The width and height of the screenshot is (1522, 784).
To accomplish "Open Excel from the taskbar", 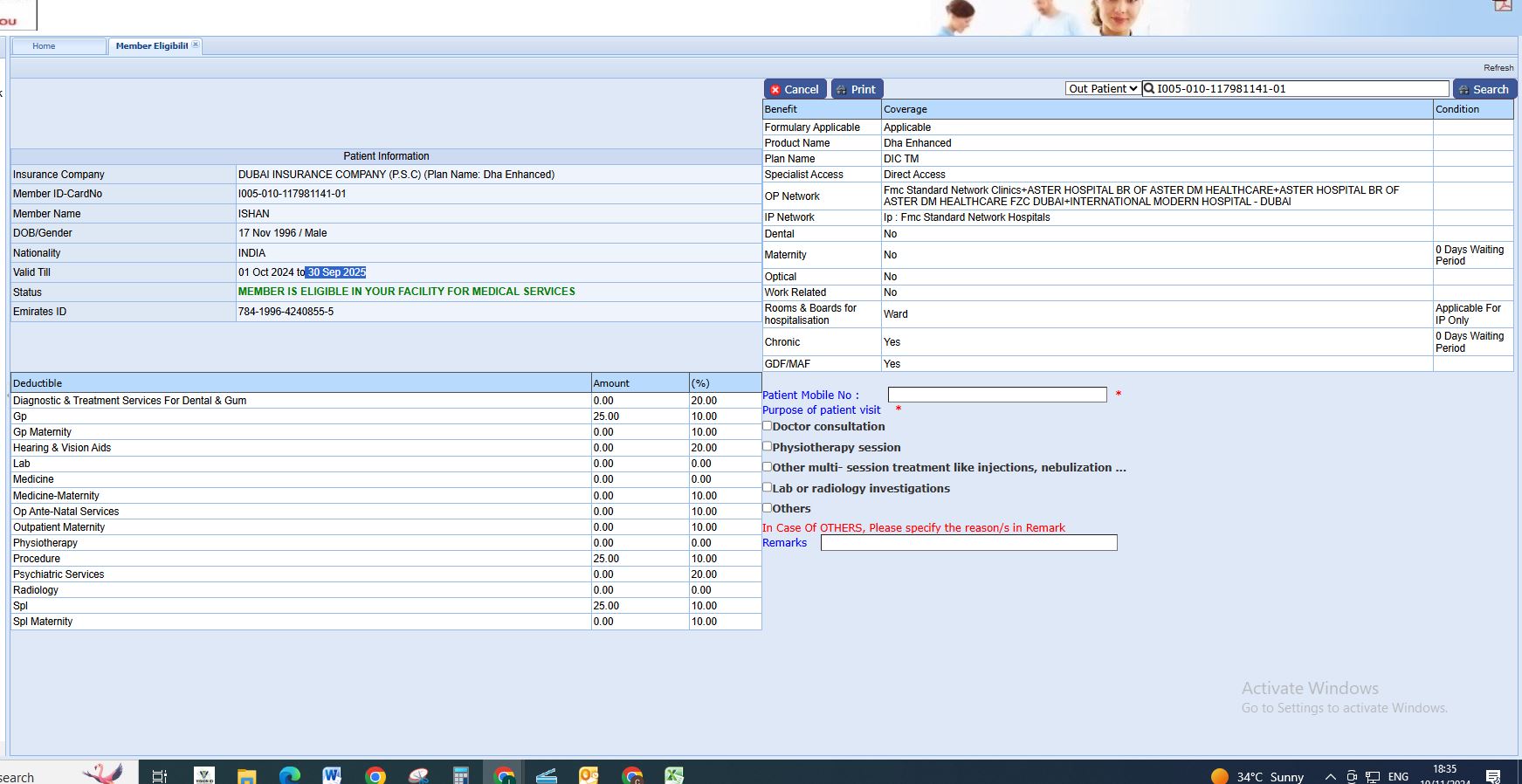I will click(674, 774).
